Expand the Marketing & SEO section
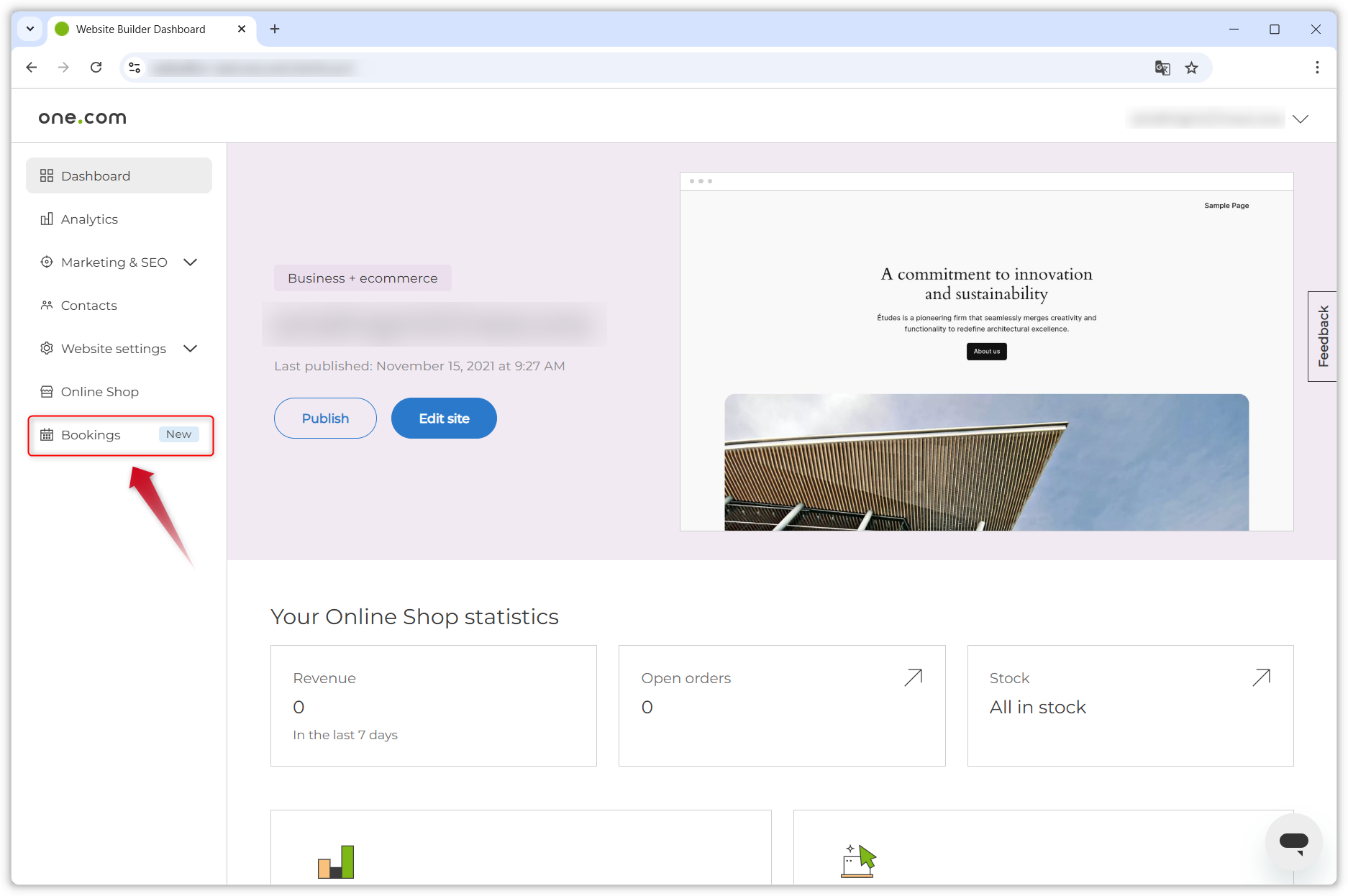The image size is (1348, 896). (x=190, y=262)
